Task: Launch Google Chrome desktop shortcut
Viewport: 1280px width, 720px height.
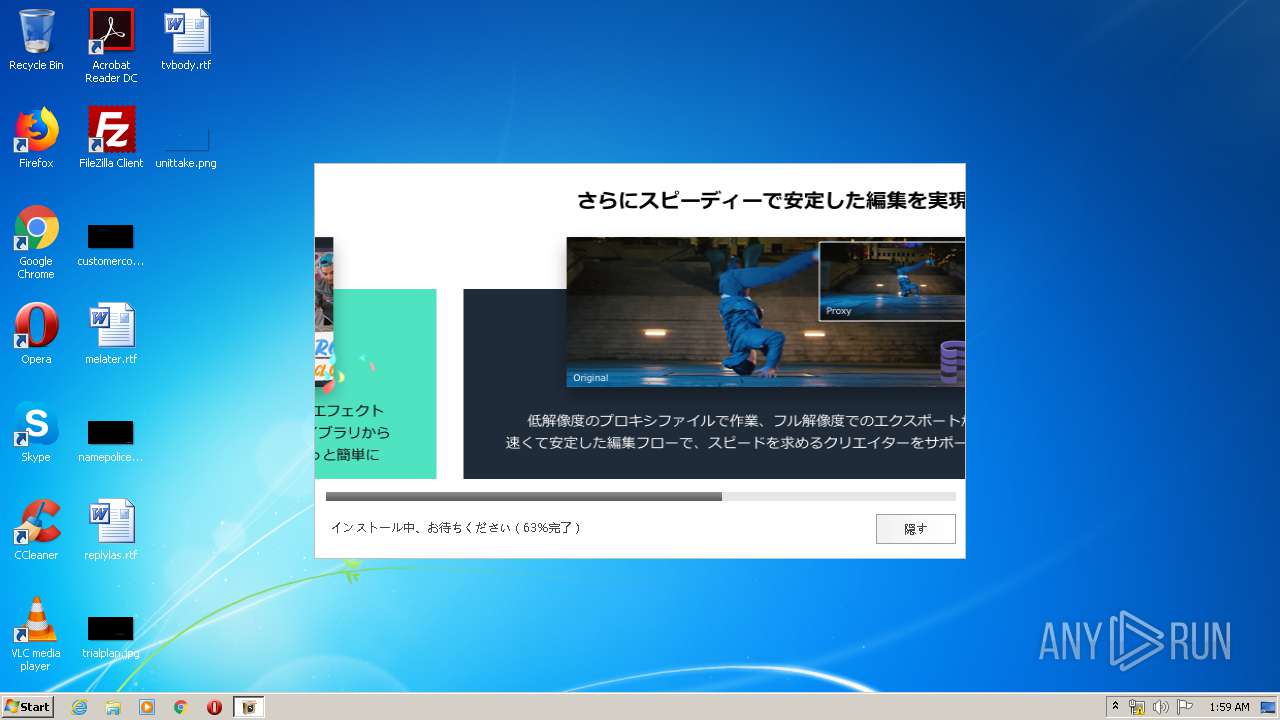Action: [36, 242]
